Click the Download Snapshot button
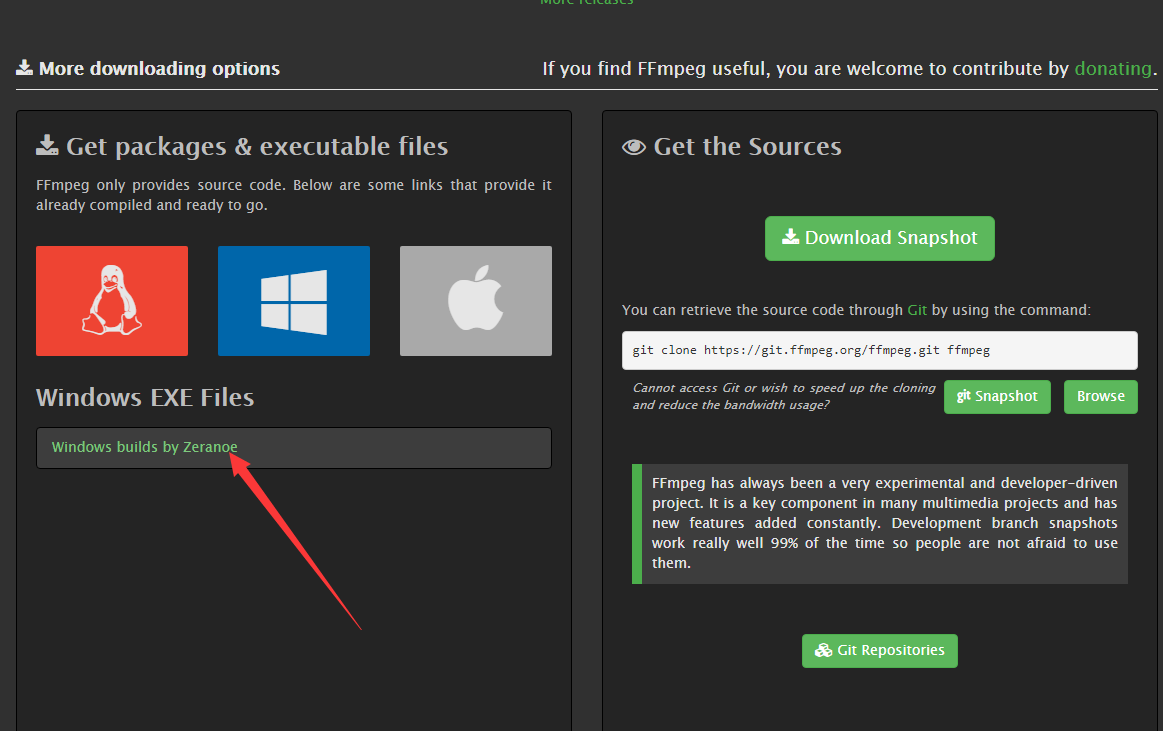Screen dimensions: 1163x731 [x=880, y=238]
